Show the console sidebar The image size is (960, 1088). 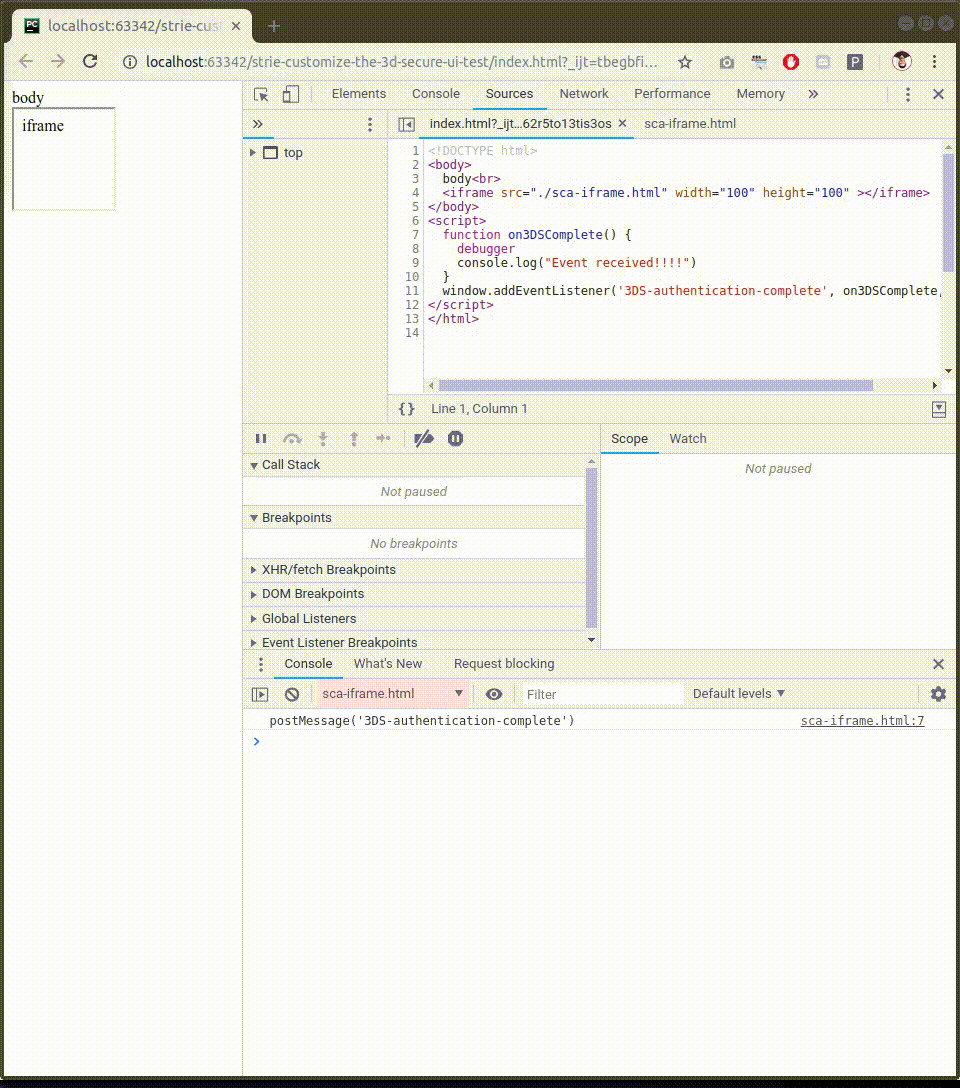coord(260,694)
